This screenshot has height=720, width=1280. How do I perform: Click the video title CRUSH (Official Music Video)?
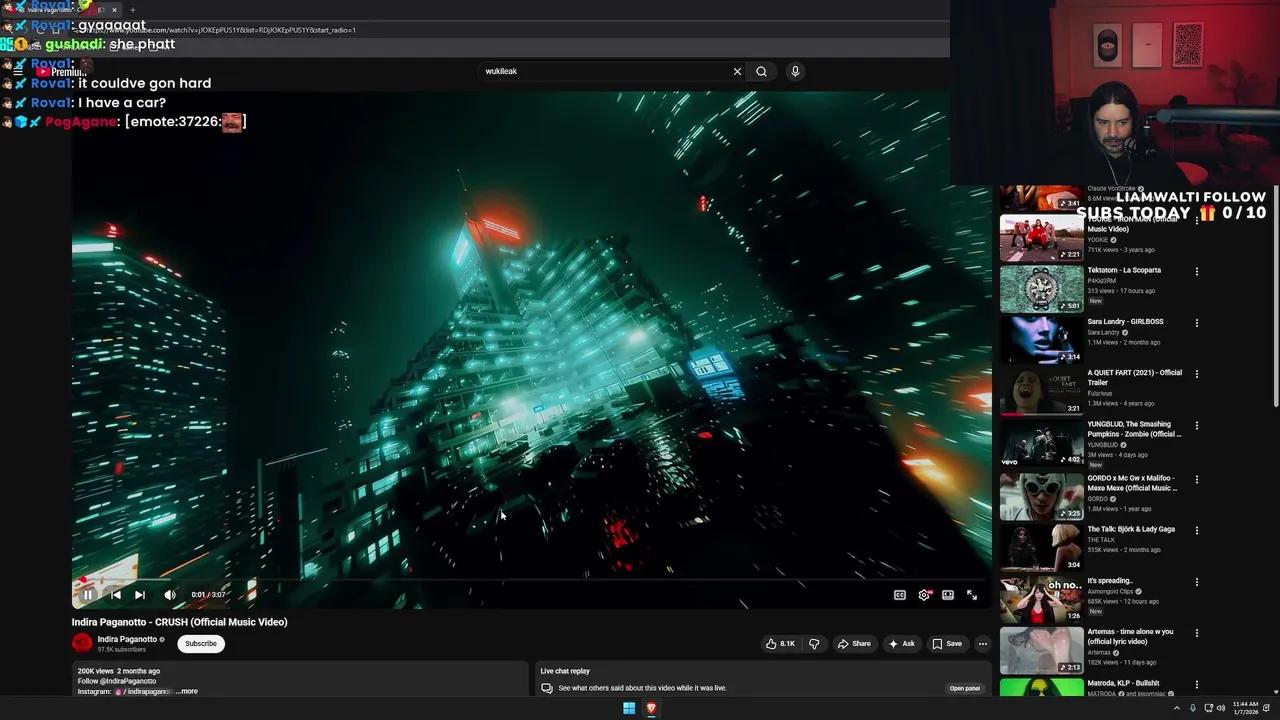pyautogui.click(x=179, y=622)
